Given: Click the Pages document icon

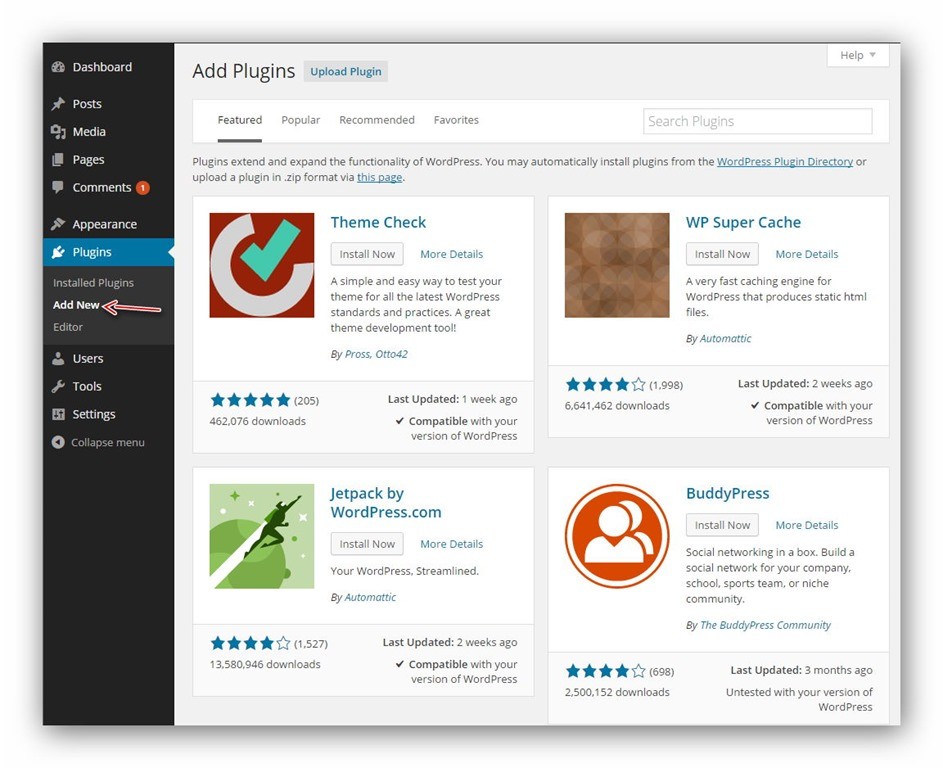Looking at the screenshot, I should [59, 159].
